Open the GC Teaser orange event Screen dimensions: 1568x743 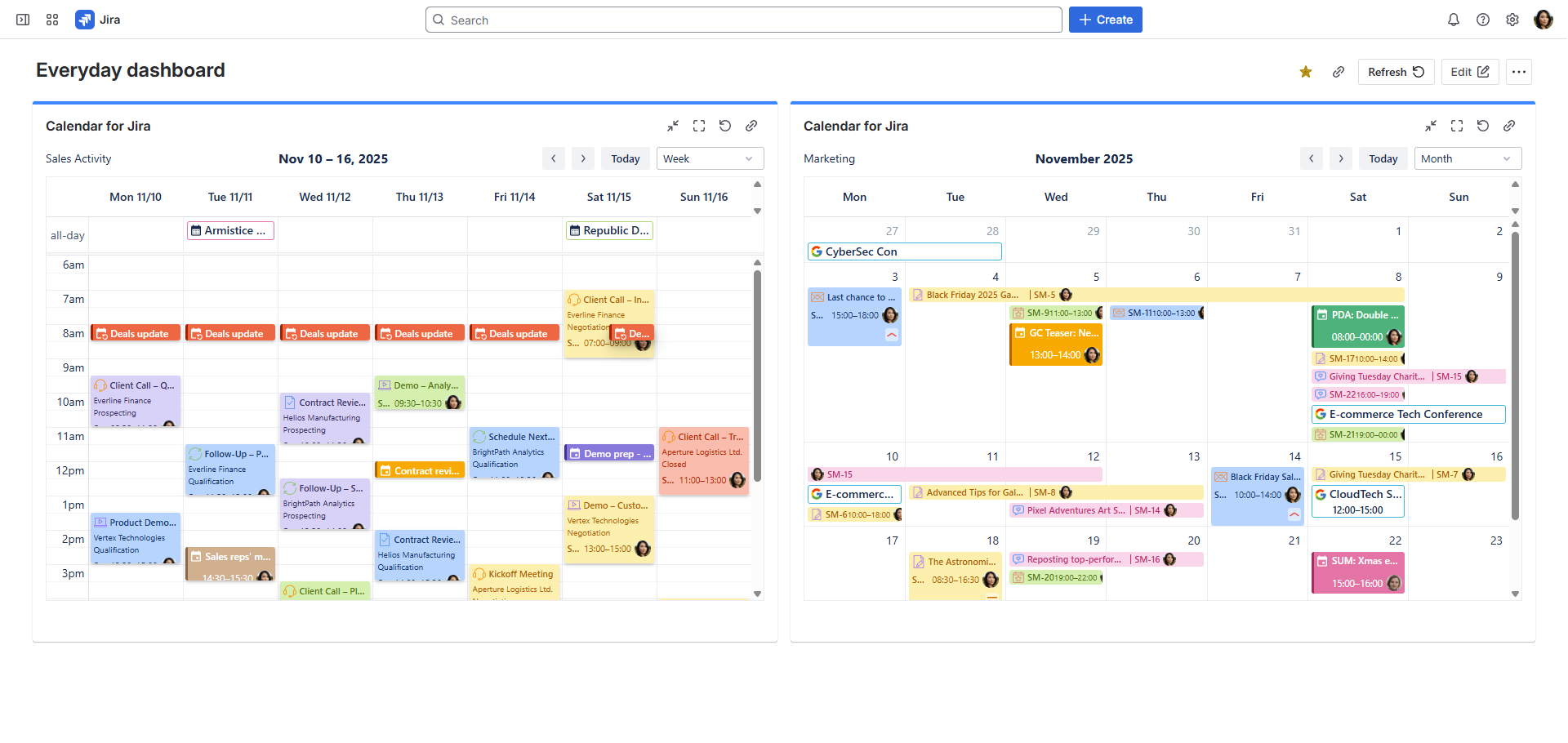(x=1056, y=345)
